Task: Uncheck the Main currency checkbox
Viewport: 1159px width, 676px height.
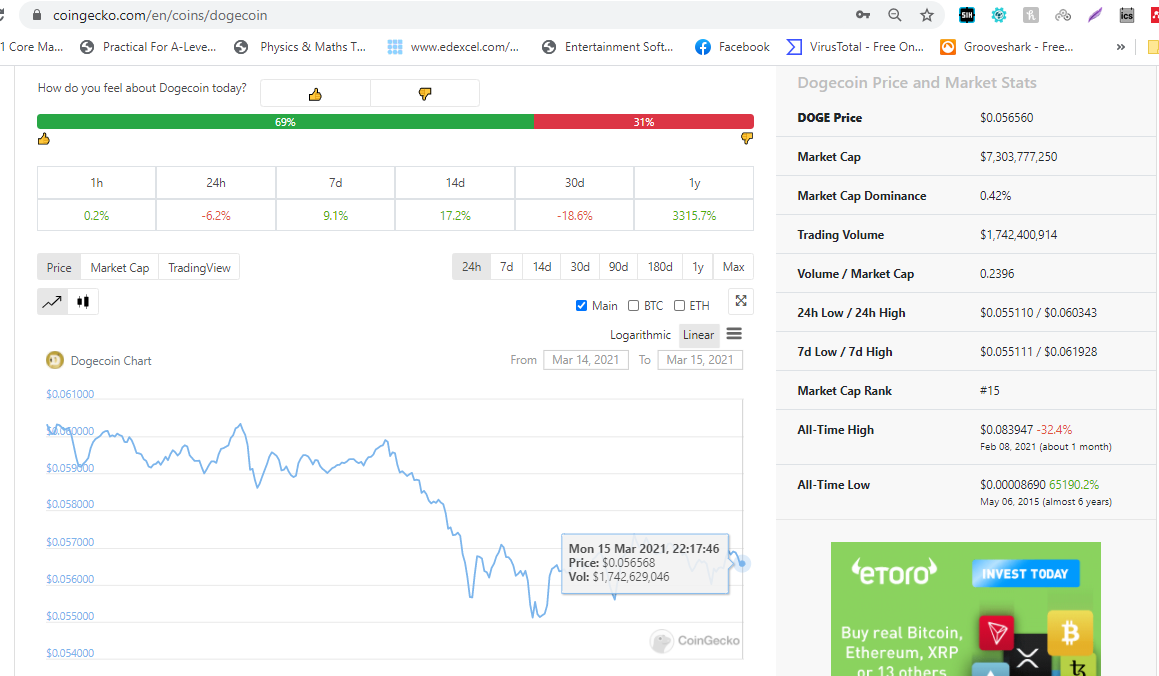Action: click(582, 306)
